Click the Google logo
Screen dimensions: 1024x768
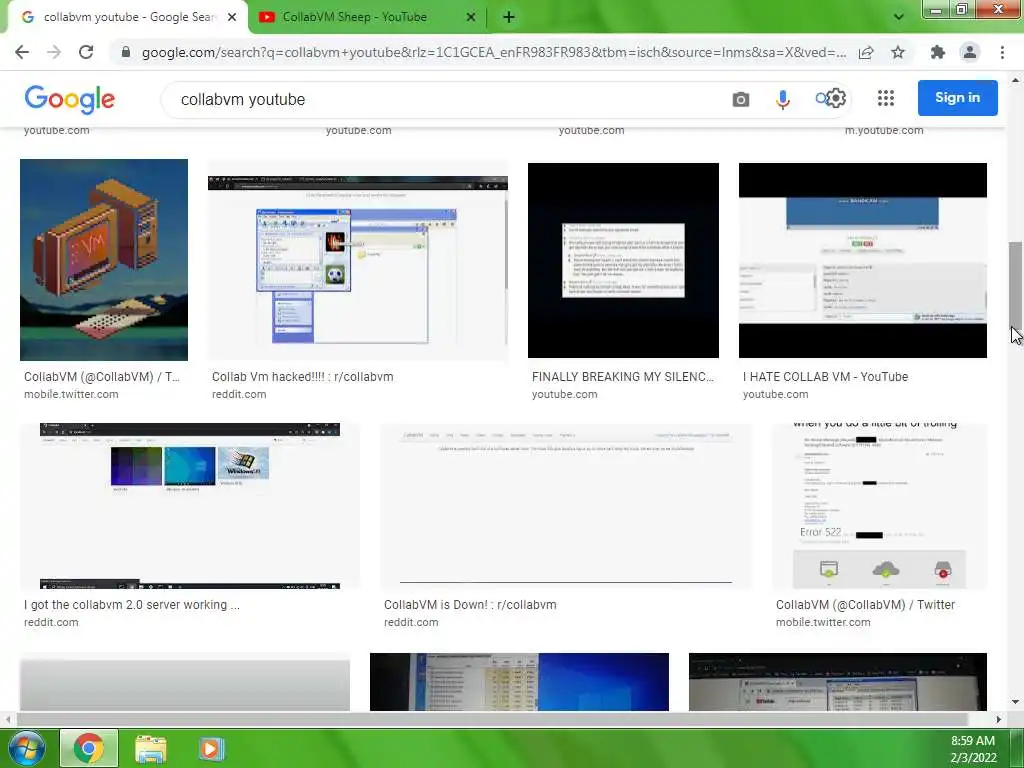70,99
